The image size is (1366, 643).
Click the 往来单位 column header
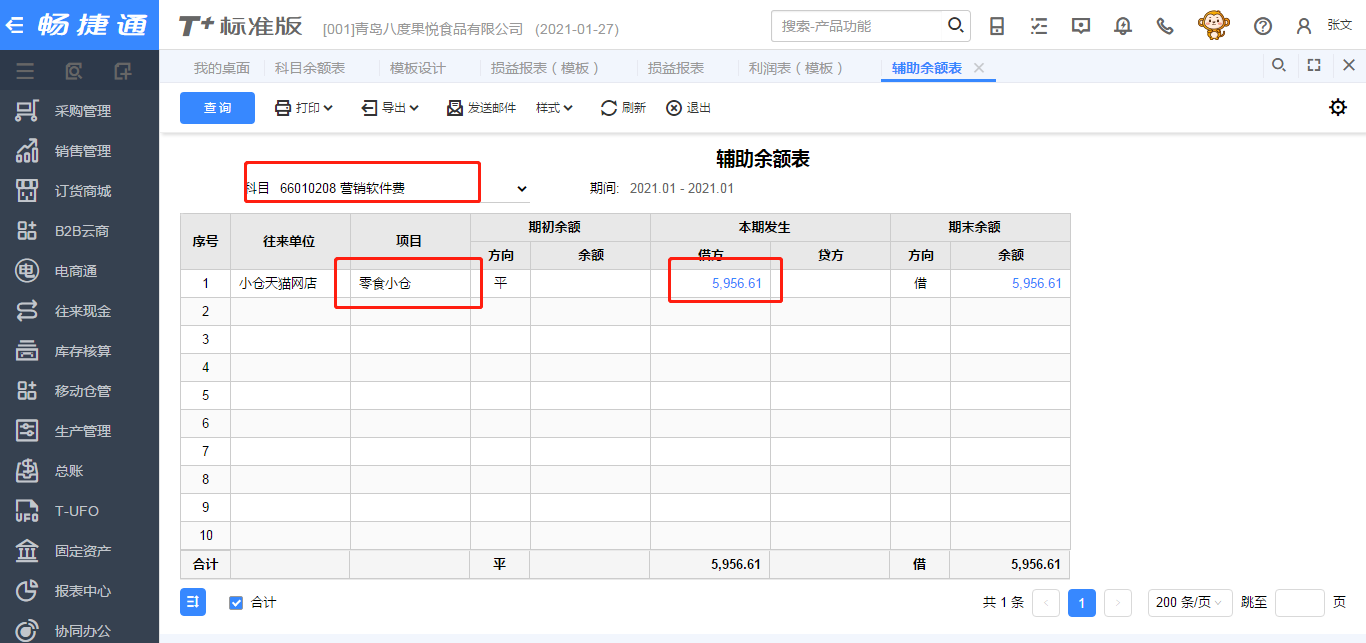[x=291, y=241]
